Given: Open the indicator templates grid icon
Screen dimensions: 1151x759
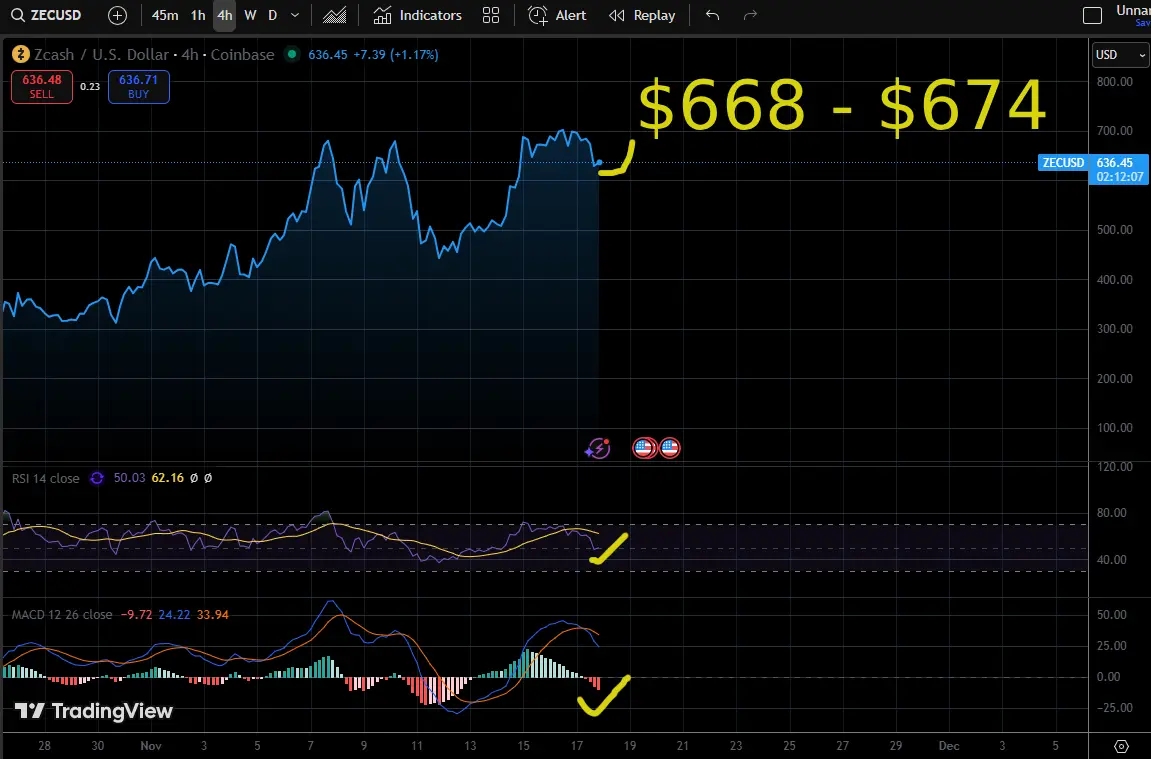Looking at the screenshot, I should pyautogui.click(x=491, y=15).
